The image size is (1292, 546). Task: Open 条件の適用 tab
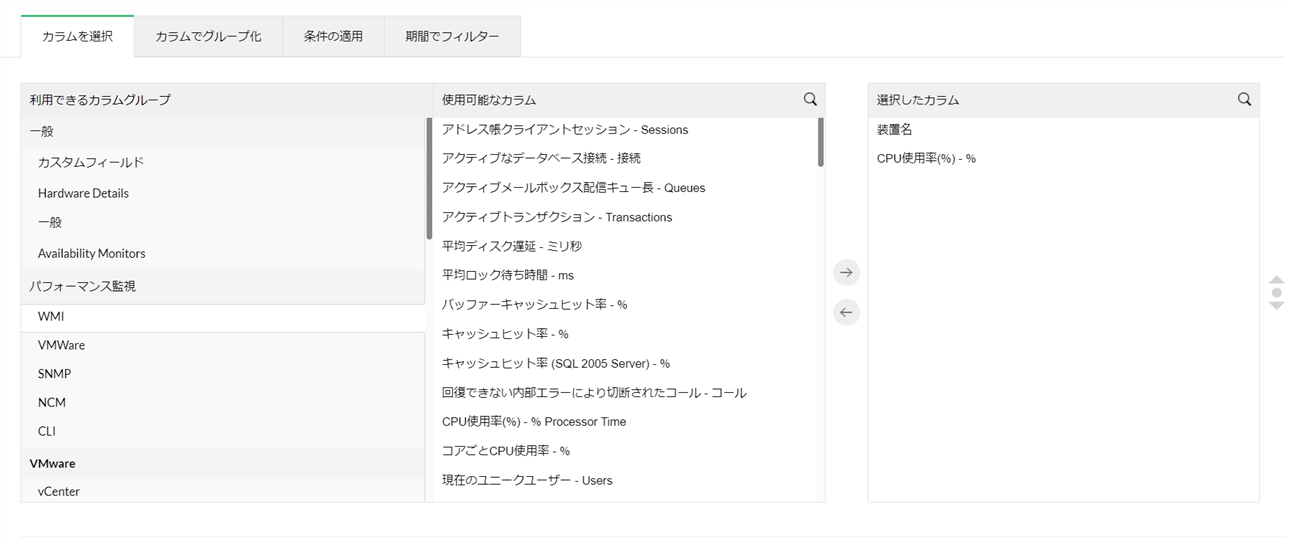pyautogui.click(x=333, y=36)
